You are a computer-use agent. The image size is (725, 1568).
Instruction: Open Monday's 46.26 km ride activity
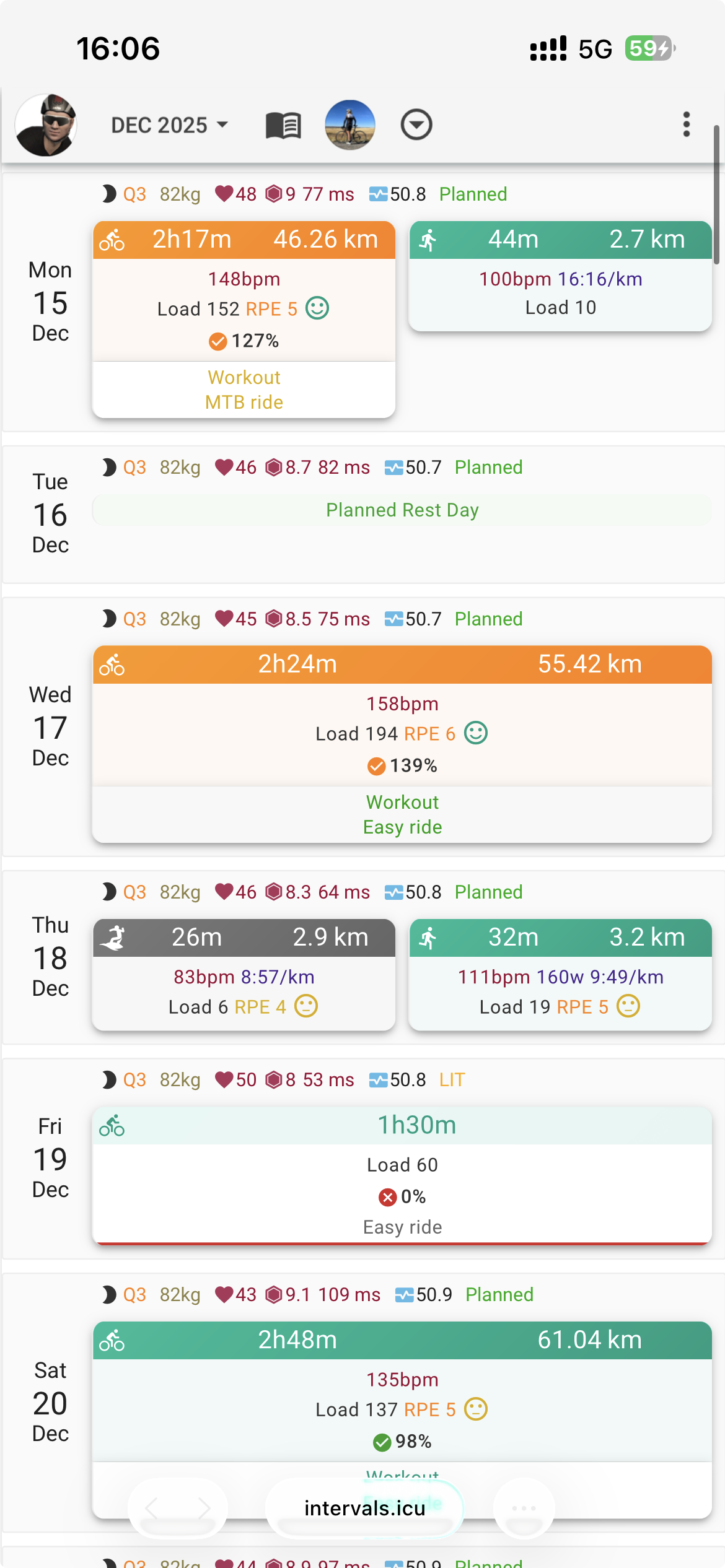point(244,290)
